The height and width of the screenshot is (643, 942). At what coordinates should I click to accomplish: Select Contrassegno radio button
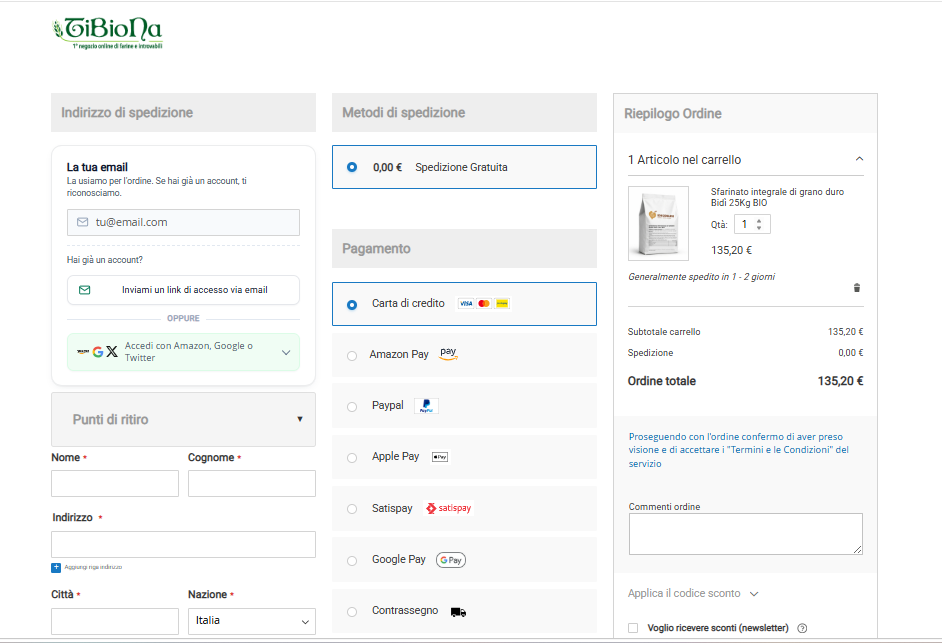pyautogui.click(x=352, y=612)
